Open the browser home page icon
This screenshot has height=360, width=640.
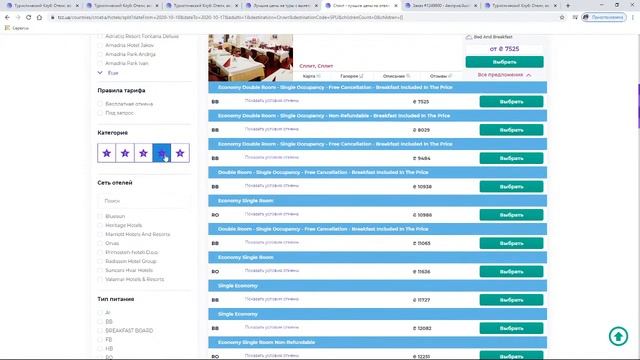coord(39,18)
